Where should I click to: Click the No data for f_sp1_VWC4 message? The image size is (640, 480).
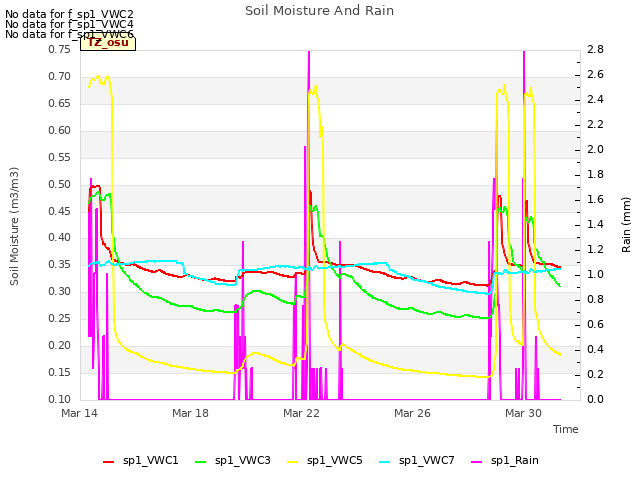(69, 24)
